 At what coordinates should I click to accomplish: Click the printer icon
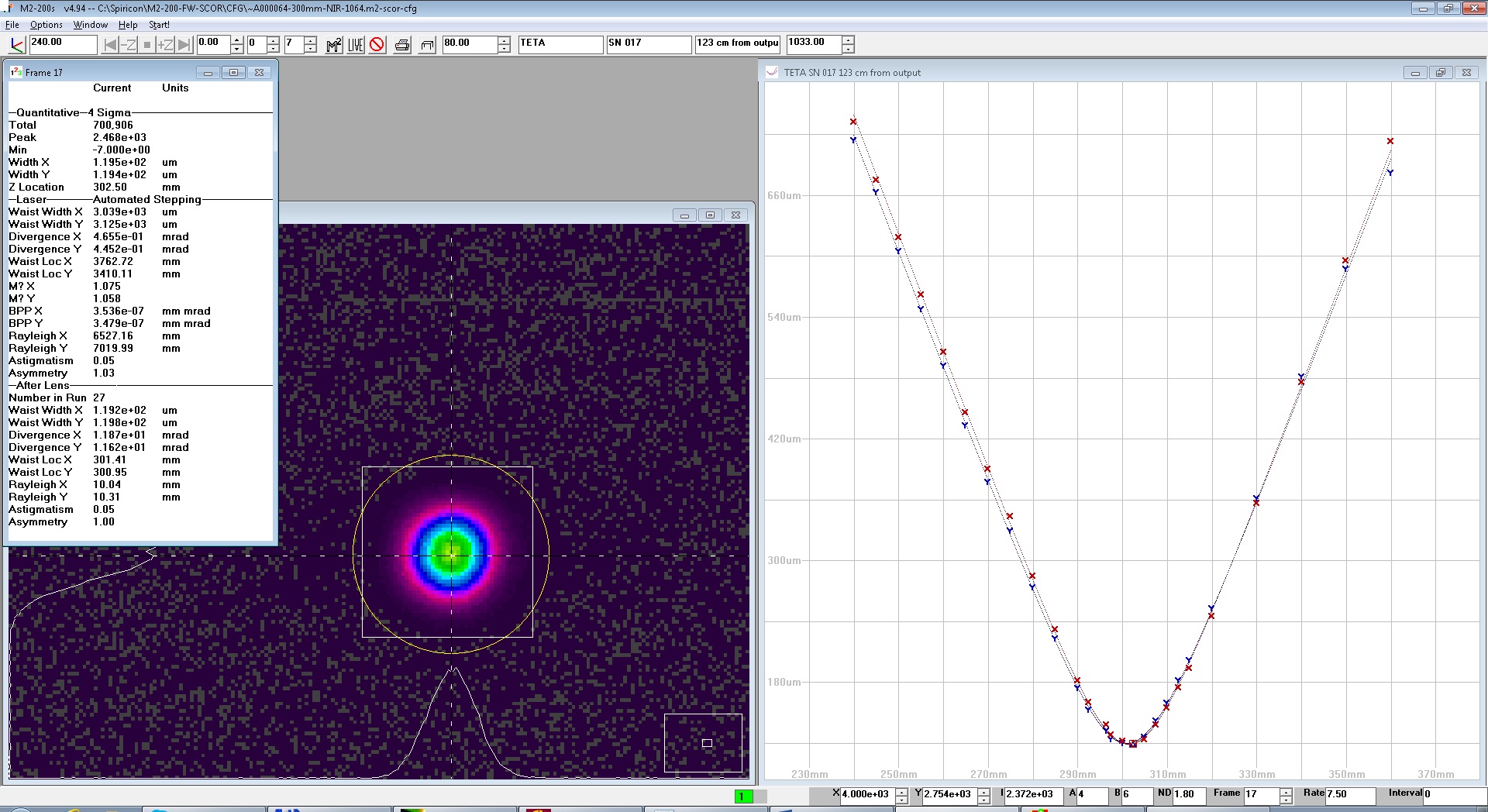[x=402, y=45]
